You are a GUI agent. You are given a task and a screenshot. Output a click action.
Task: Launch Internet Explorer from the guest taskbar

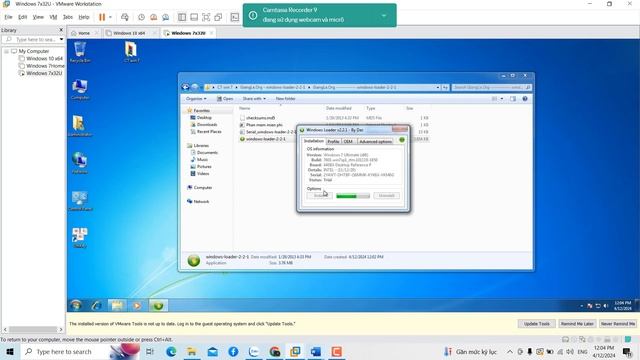[x=97, y=305]
